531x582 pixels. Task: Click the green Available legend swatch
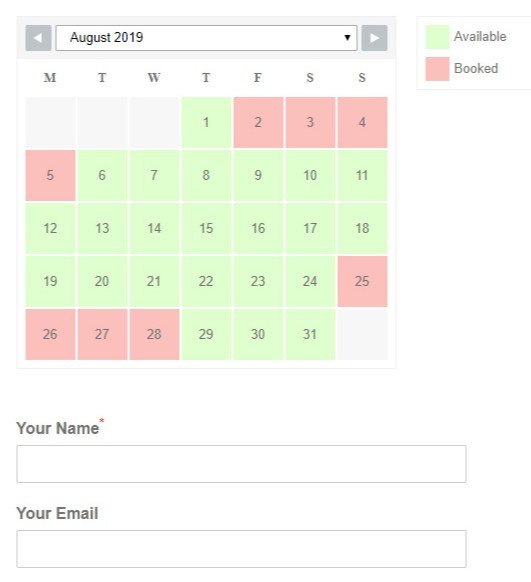[437, 37]
